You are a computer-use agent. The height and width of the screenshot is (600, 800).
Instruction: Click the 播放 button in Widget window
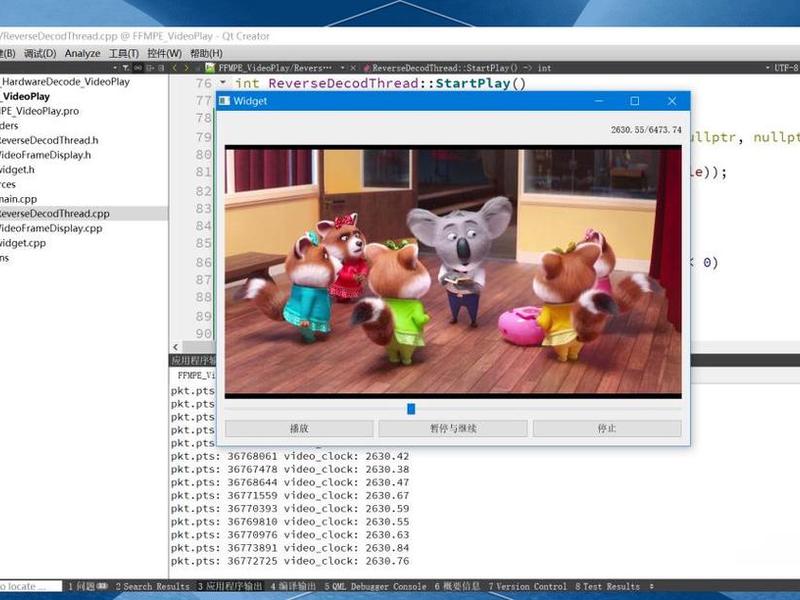coord(299,429)
